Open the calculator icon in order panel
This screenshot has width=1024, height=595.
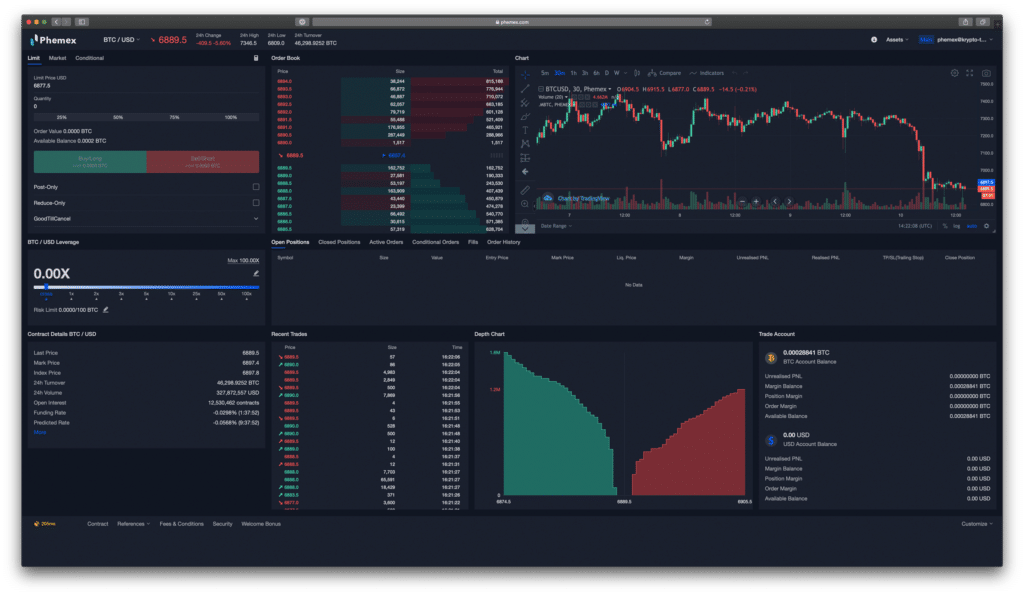[x=256, y=58]
